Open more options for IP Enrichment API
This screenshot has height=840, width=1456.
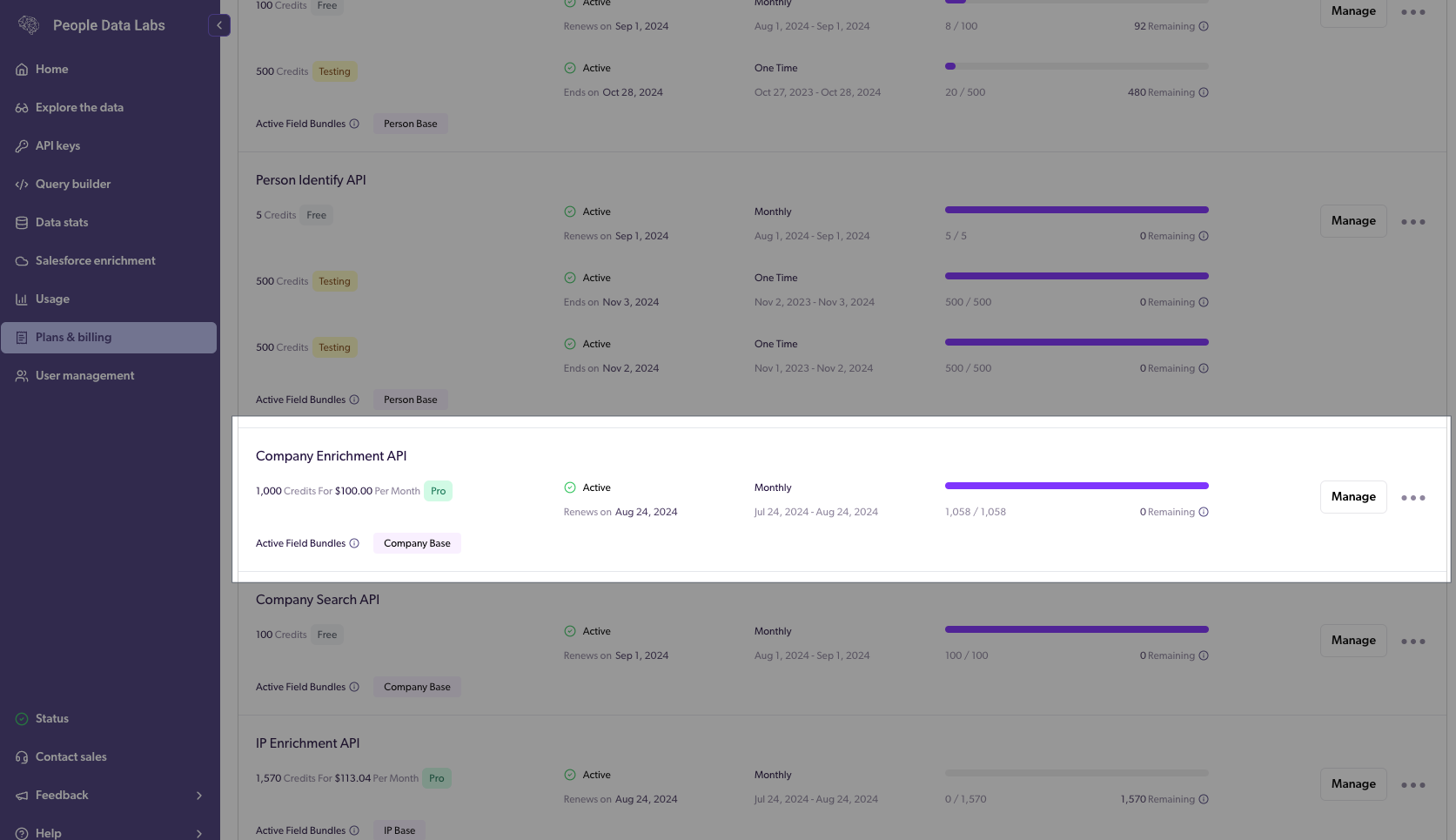click(x=1413, y=785)
